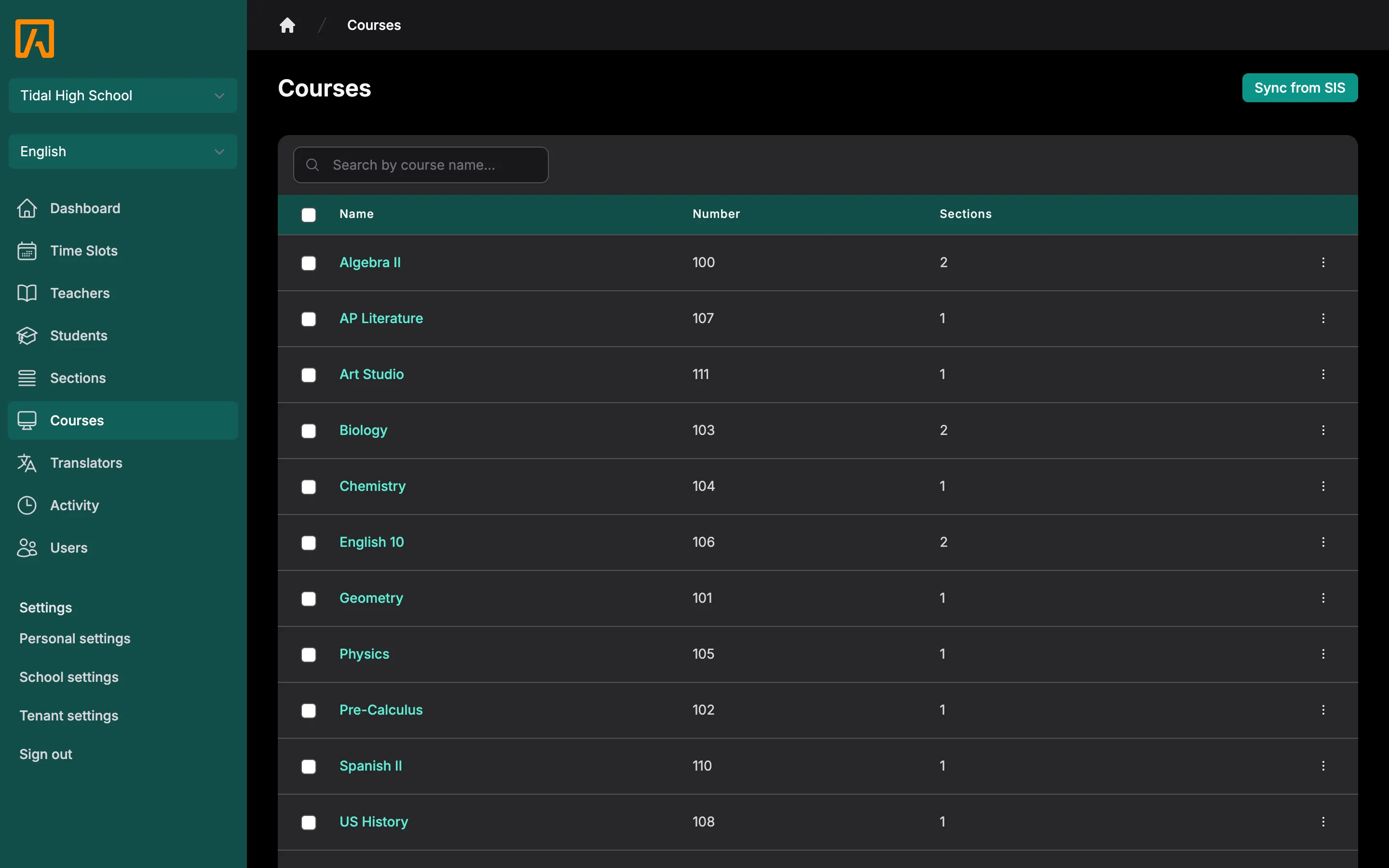1389x868 pixels.
Task: Open the US History course link
Action: (x=374, y=822)
